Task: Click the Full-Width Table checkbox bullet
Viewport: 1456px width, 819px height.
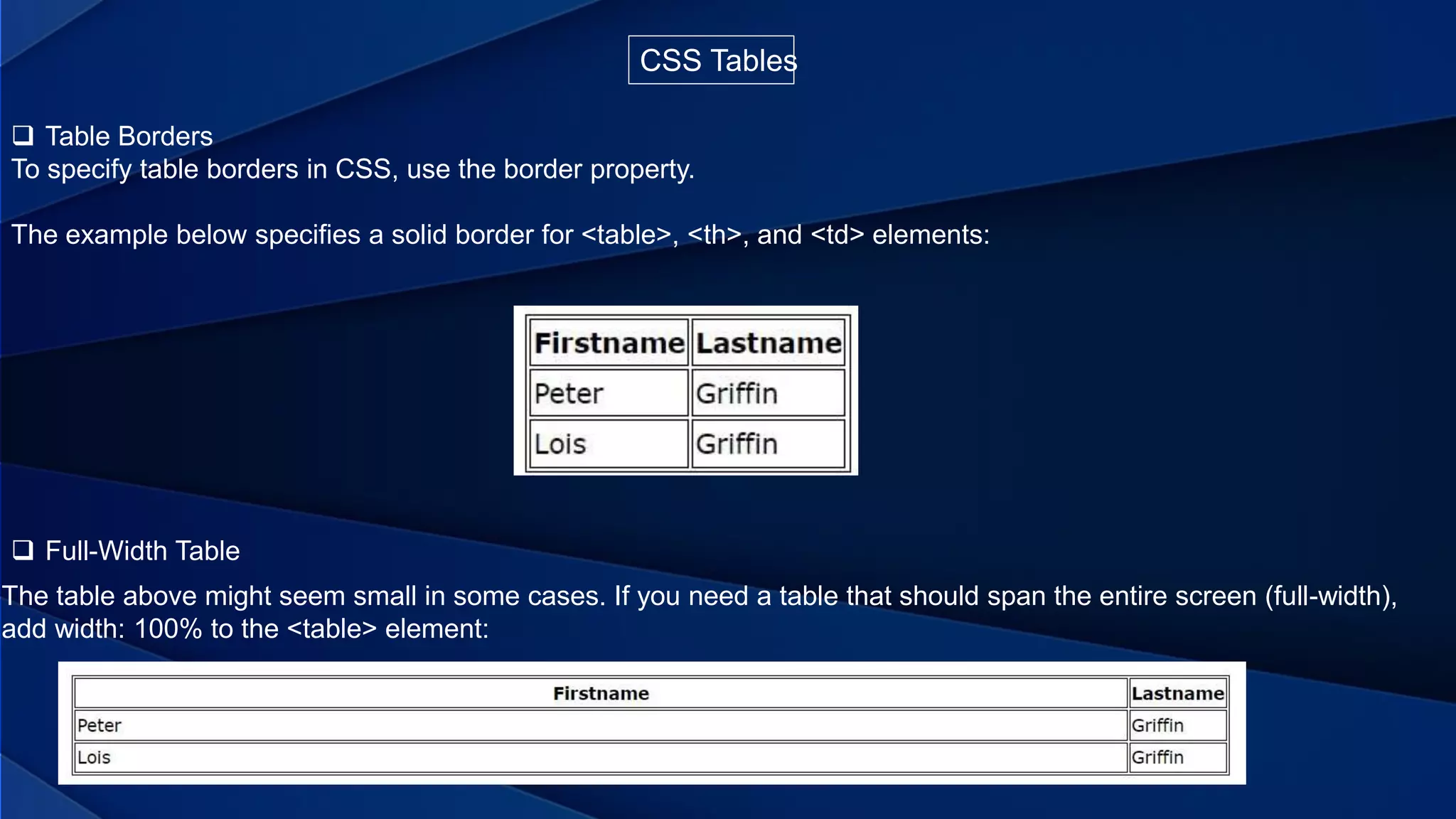Action: pos(23,550)
